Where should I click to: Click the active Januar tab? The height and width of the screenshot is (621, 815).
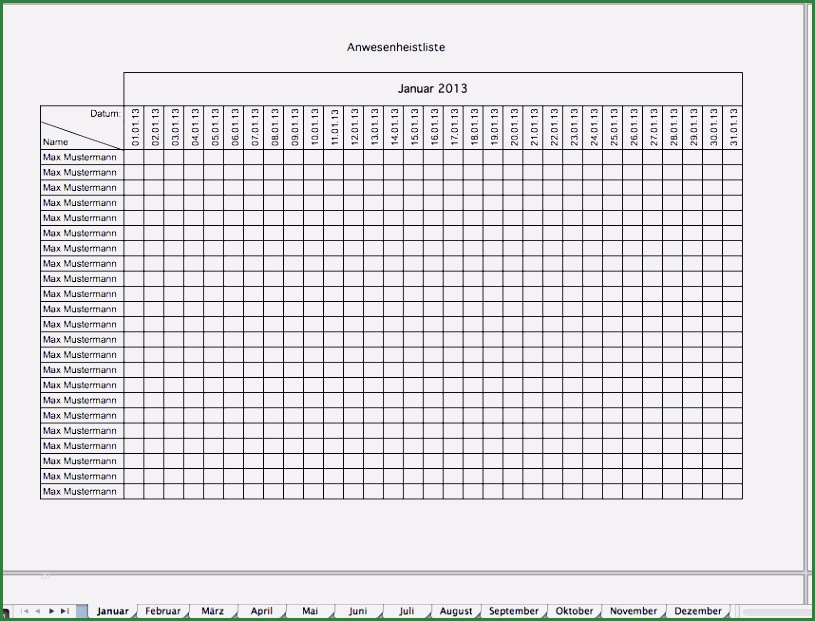tap(113, 610)
